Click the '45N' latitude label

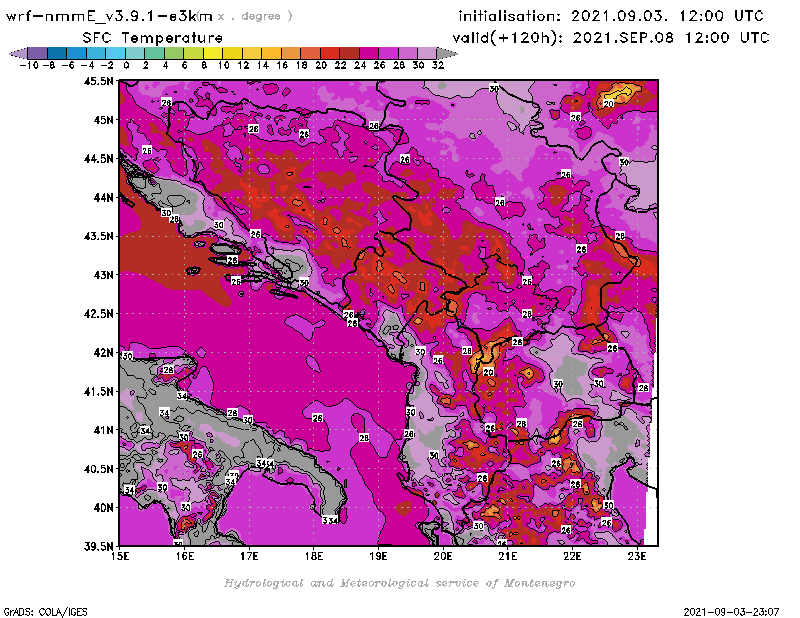[103, 120]
